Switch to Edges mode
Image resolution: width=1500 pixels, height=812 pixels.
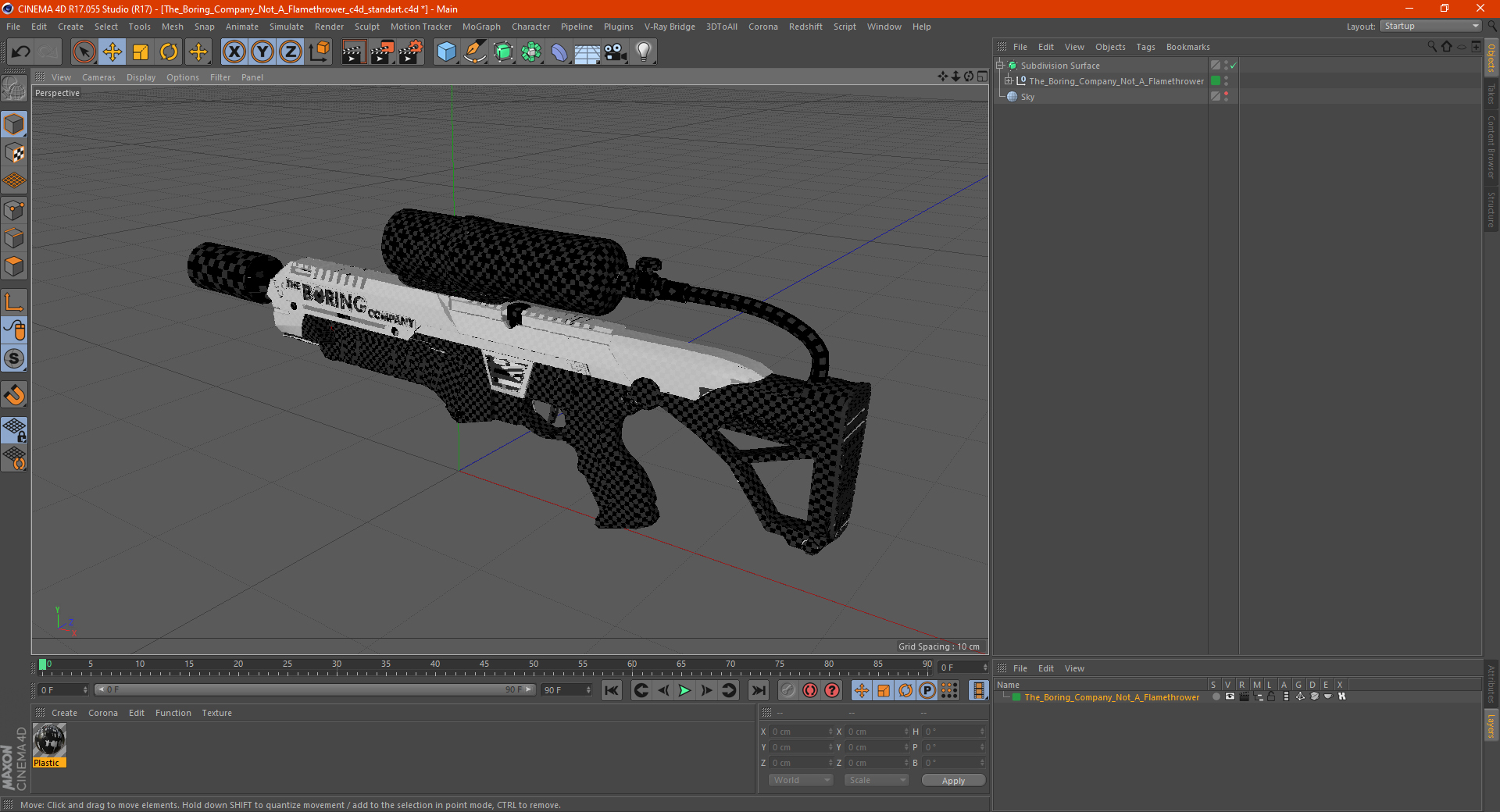14,238
